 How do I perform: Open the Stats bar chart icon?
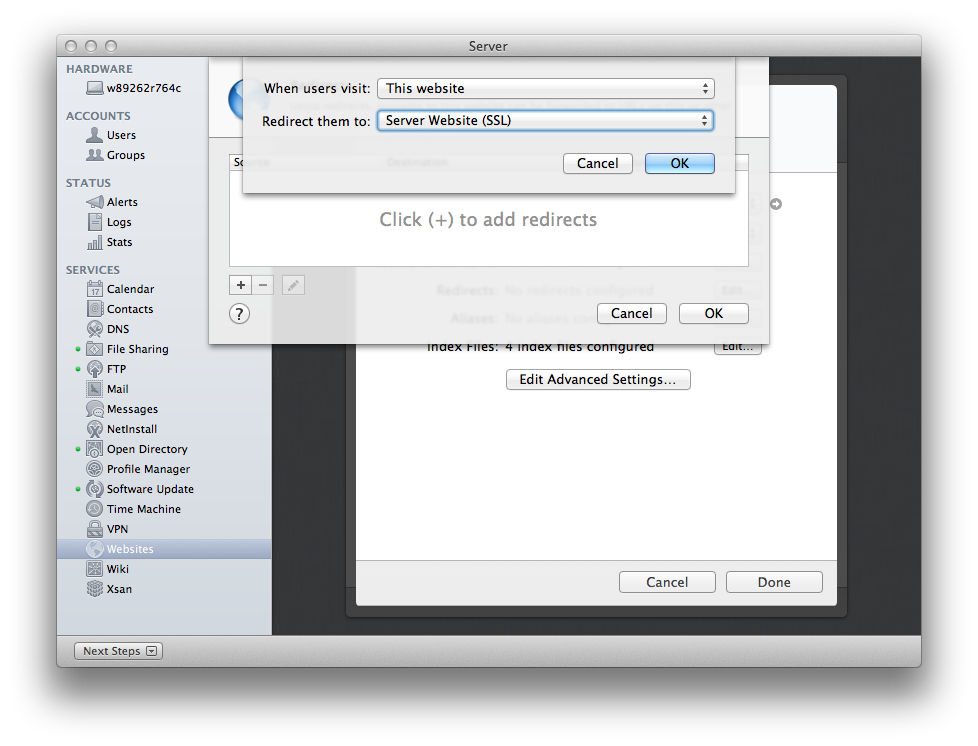pyautogui.click(x=95, y=242)
